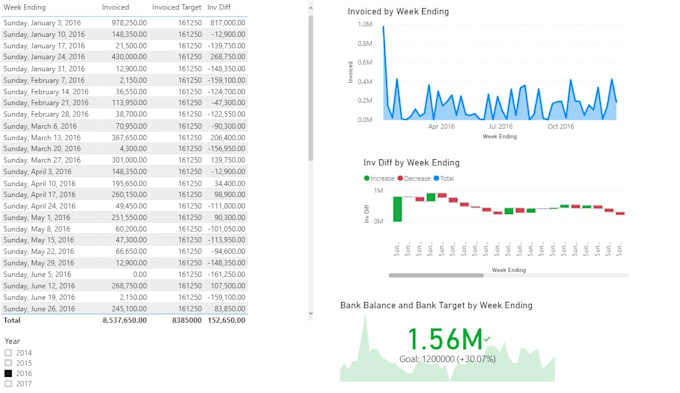Click the 978,250.00 invoiced cell

pyautogui.click(x=129, y=23)
